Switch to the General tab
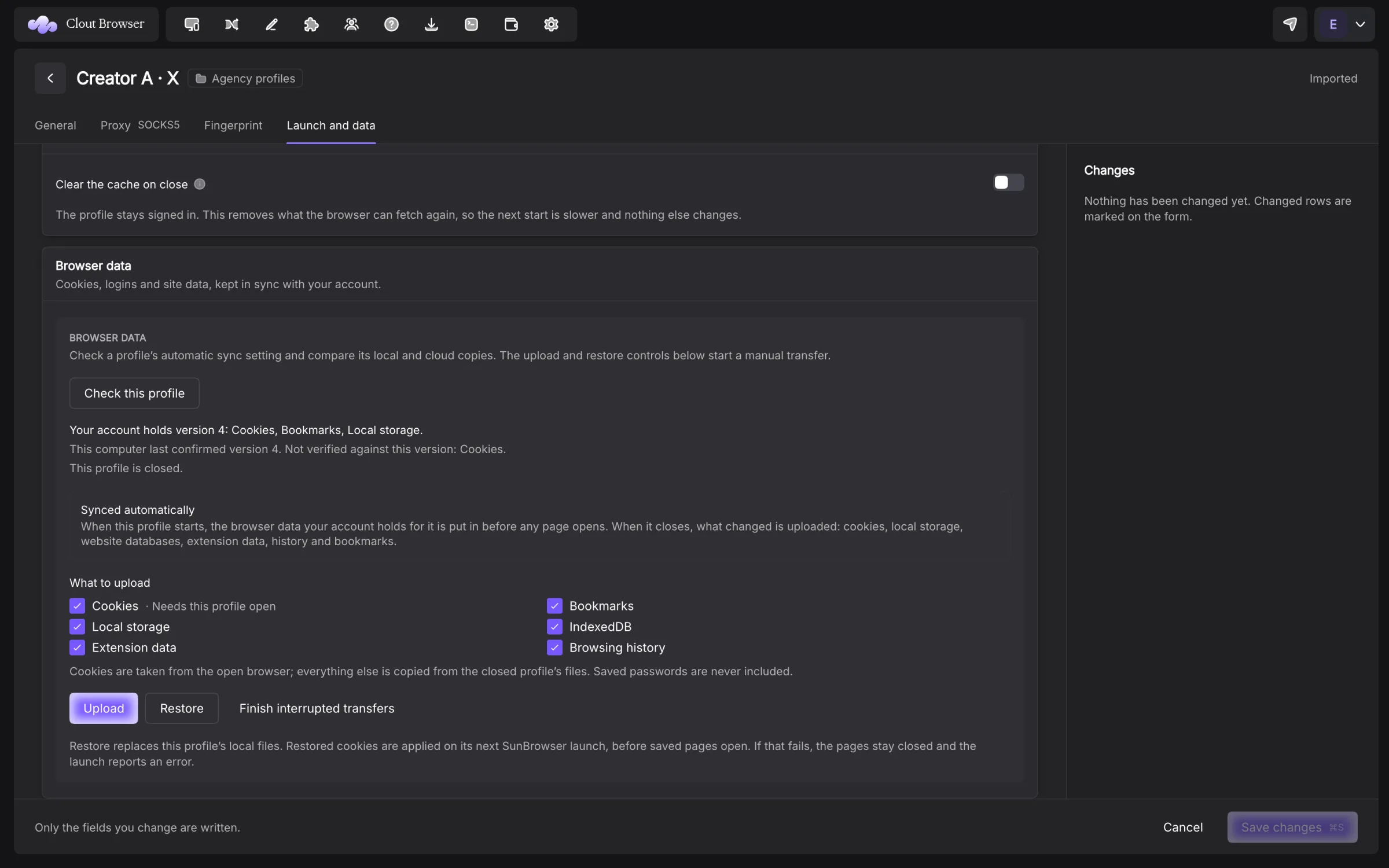The height and width of the screenshot is (868, 1389). 56,125
